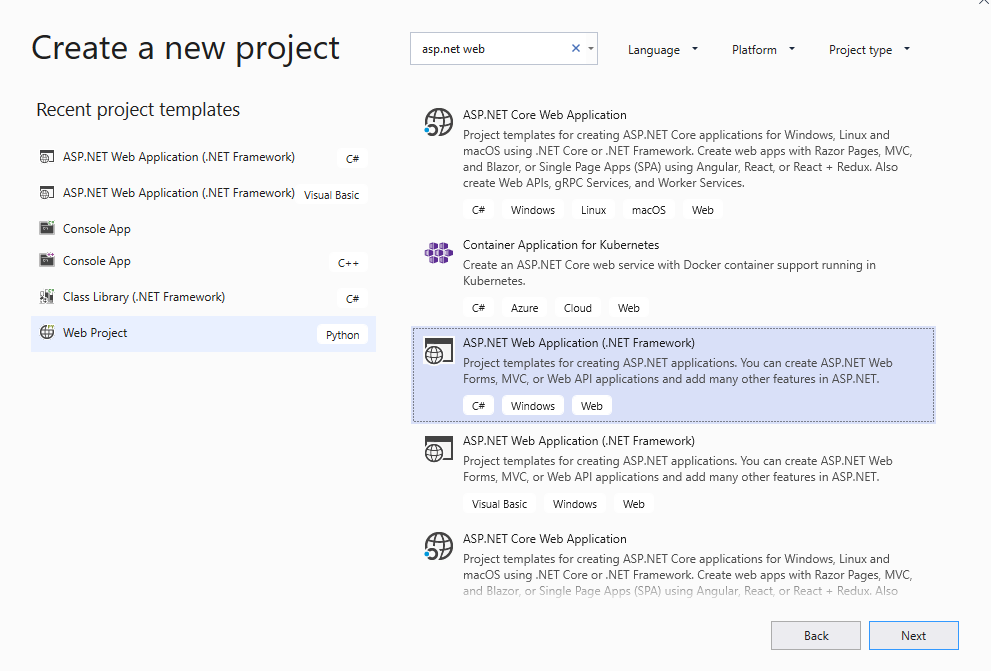Select the recent Visual Basic ASP.NET Web Application
Image resolution: width=991 pixels, height=671 pixels.
179,193
